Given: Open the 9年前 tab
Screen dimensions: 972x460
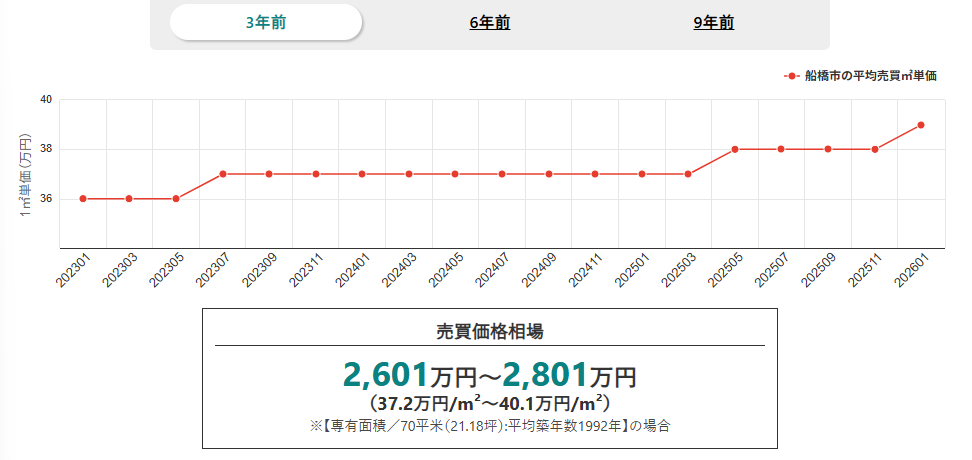Looking at the screenshot, I should 714,23.
